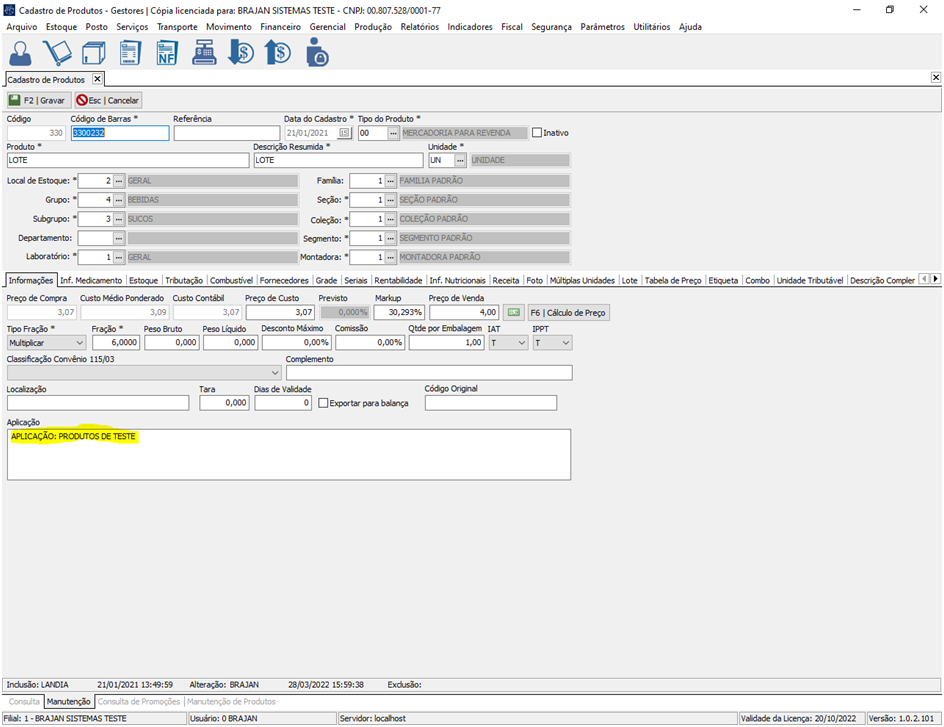The height and width of the screenshot is (727, 944).
Task: Click the cash register toolbar icon
Action: pos(204,53)
